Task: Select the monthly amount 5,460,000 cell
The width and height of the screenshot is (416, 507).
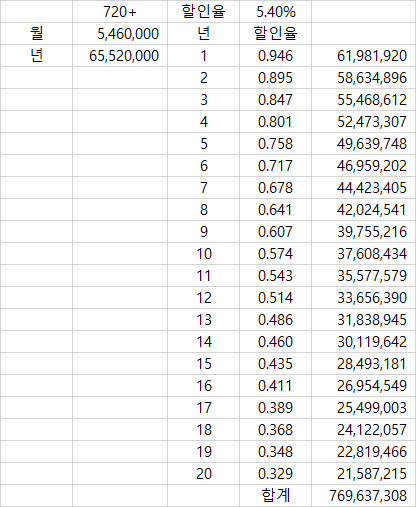Action: pos(120,34)
